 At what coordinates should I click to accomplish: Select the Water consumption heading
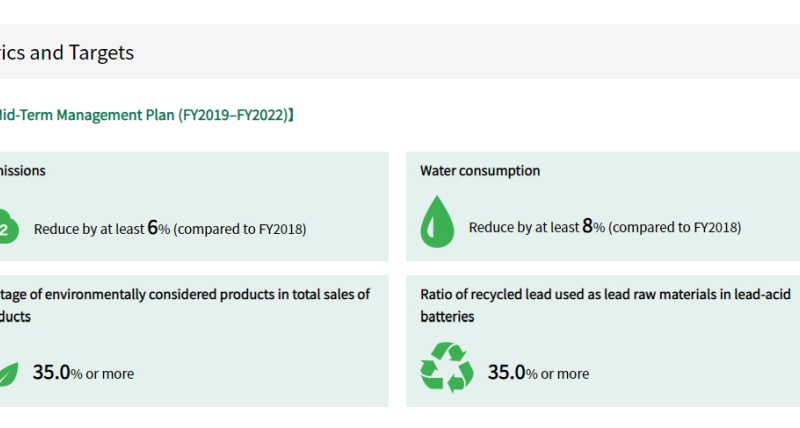(480, 171)
